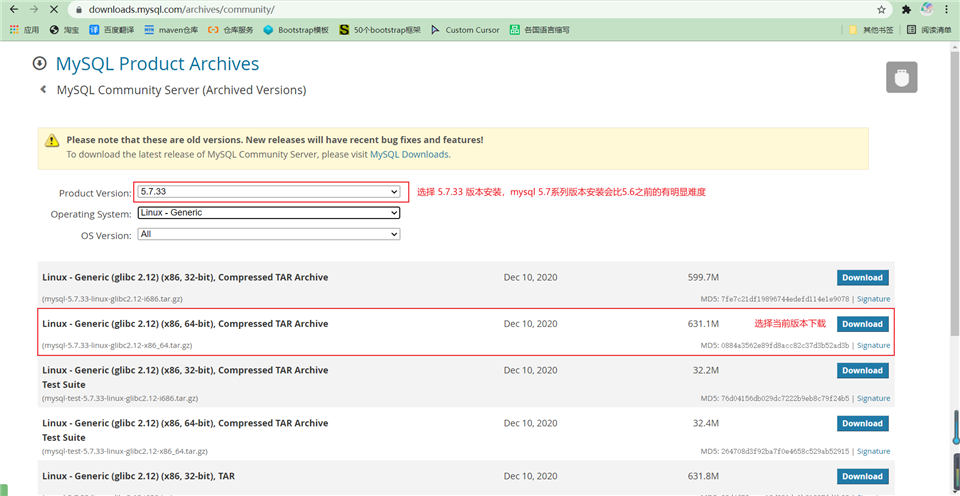Download the 64-bit Test Suite 32.4M
The image size is (960, 496).
(863, 423)
